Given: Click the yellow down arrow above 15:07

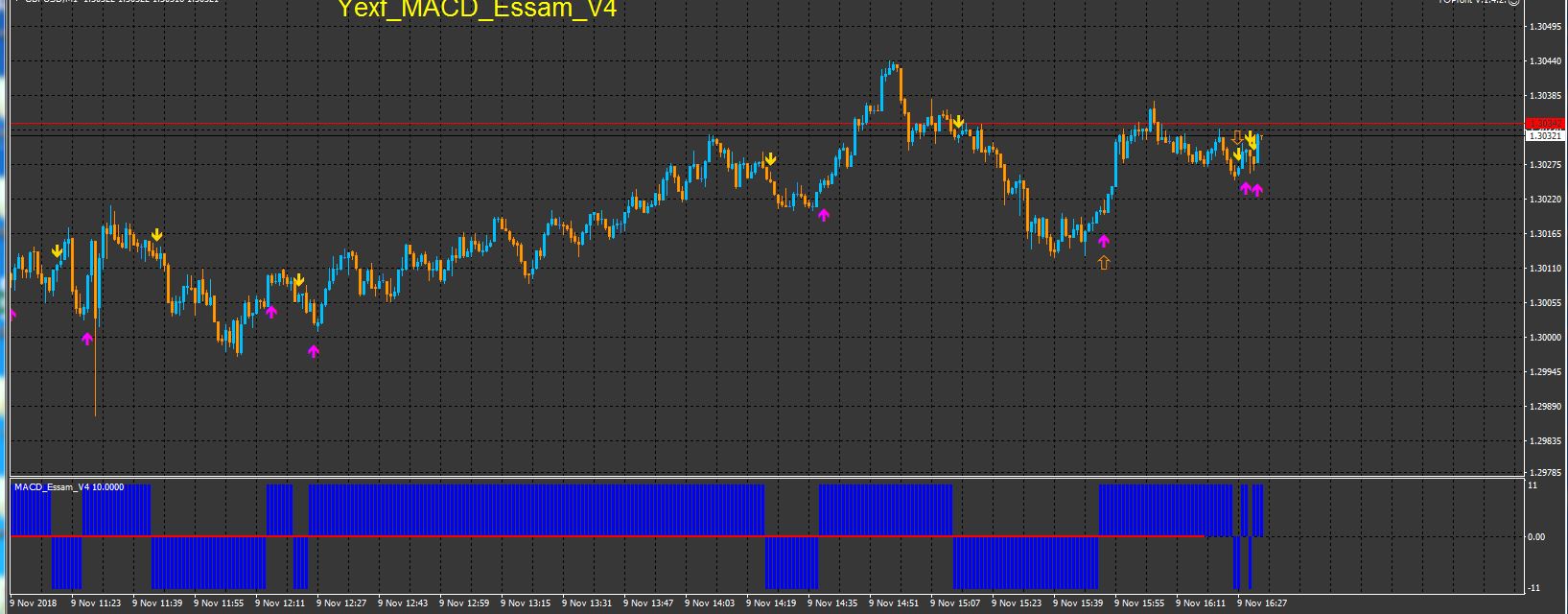Looking at the screenshot, I should [x=958, y=123].
